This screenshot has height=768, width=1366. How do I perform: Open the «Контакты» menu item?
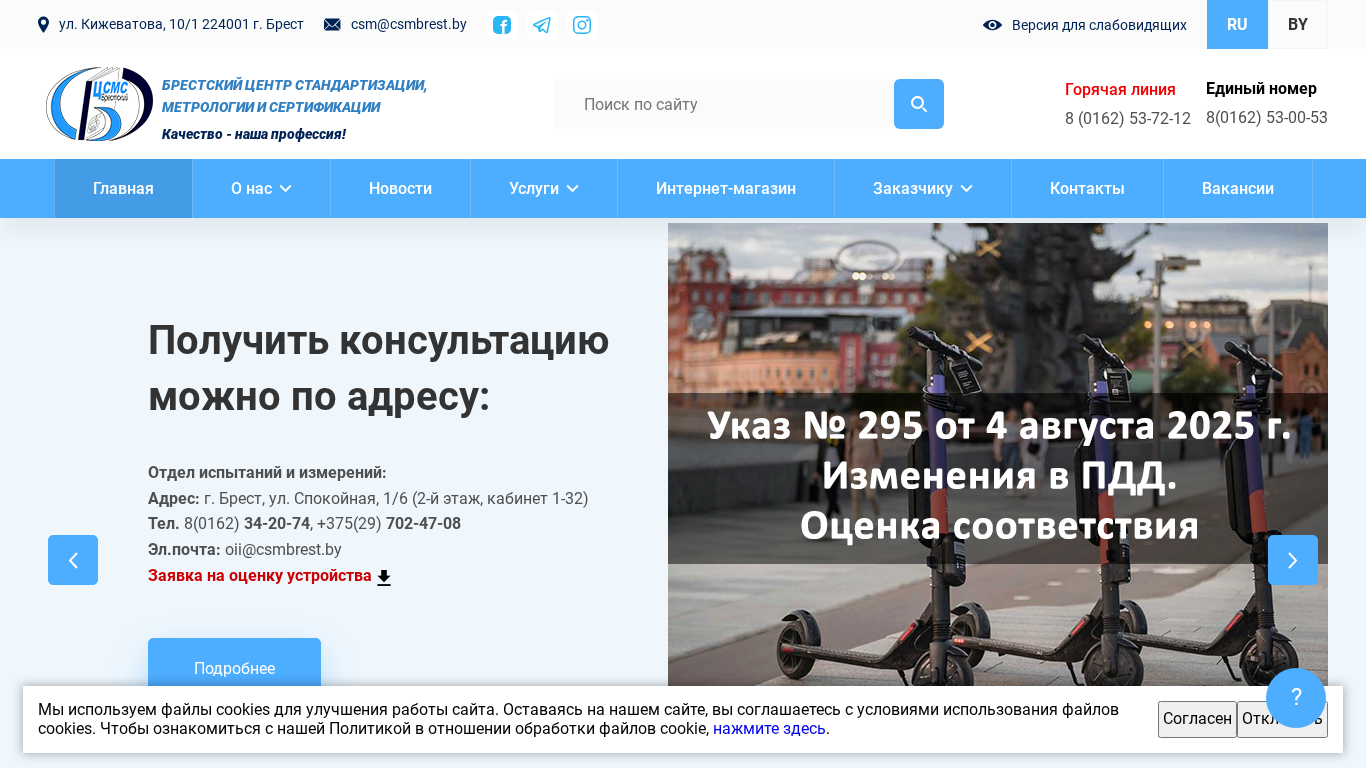pos(1087,188)
